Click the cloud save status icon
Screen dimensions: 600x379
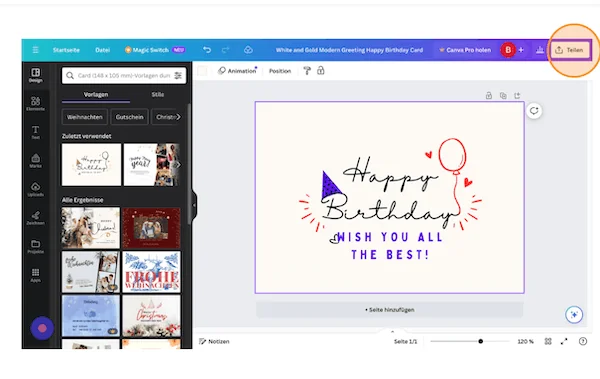point(248,50)
